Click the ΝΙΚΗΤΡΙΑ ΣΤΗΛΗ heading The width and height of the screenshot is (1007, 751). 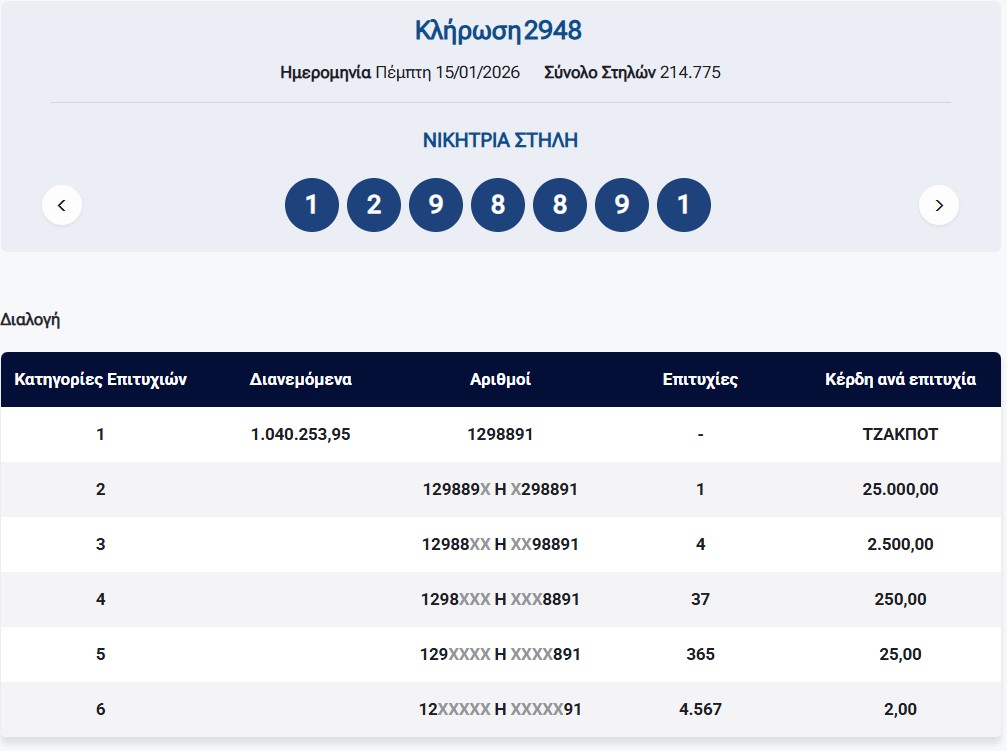(500, 140)
